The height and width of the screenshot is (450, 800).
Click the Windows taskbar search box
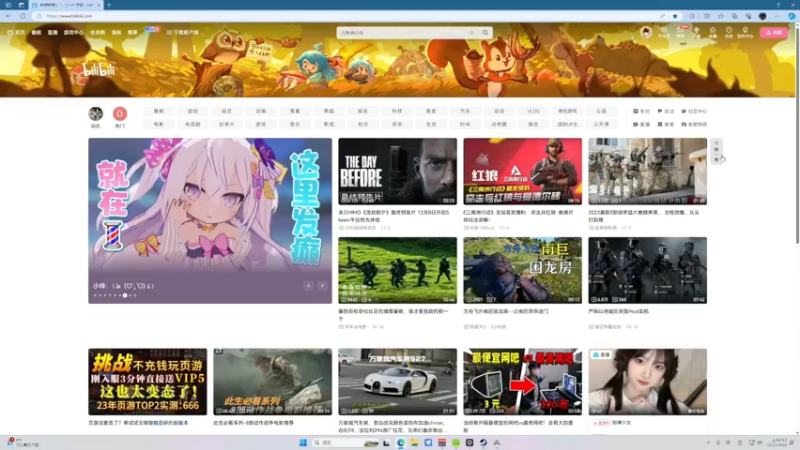[345, 442]
